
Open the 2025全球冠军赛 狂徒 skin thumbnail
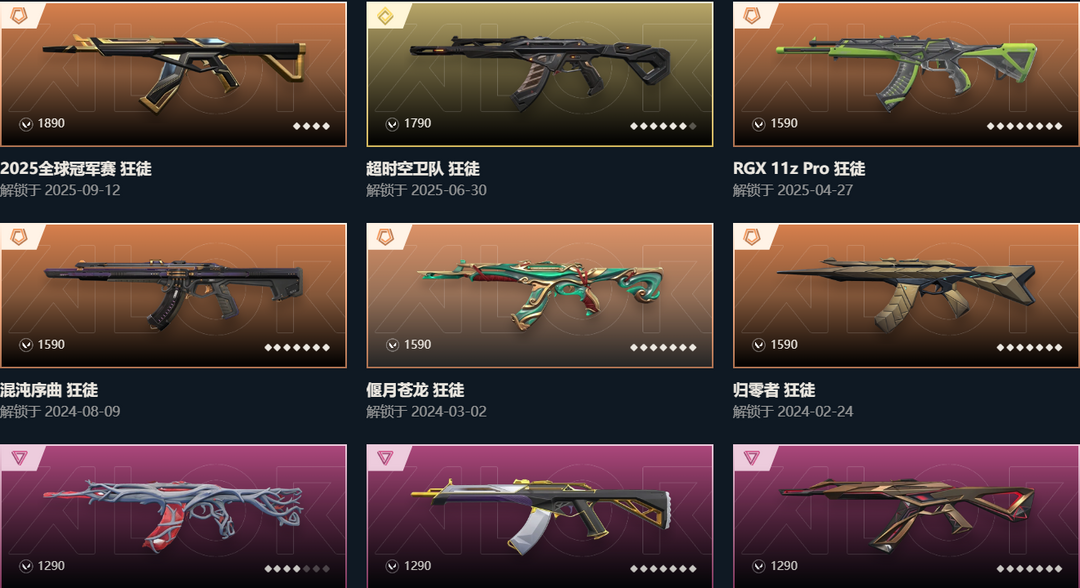[174, 74]
